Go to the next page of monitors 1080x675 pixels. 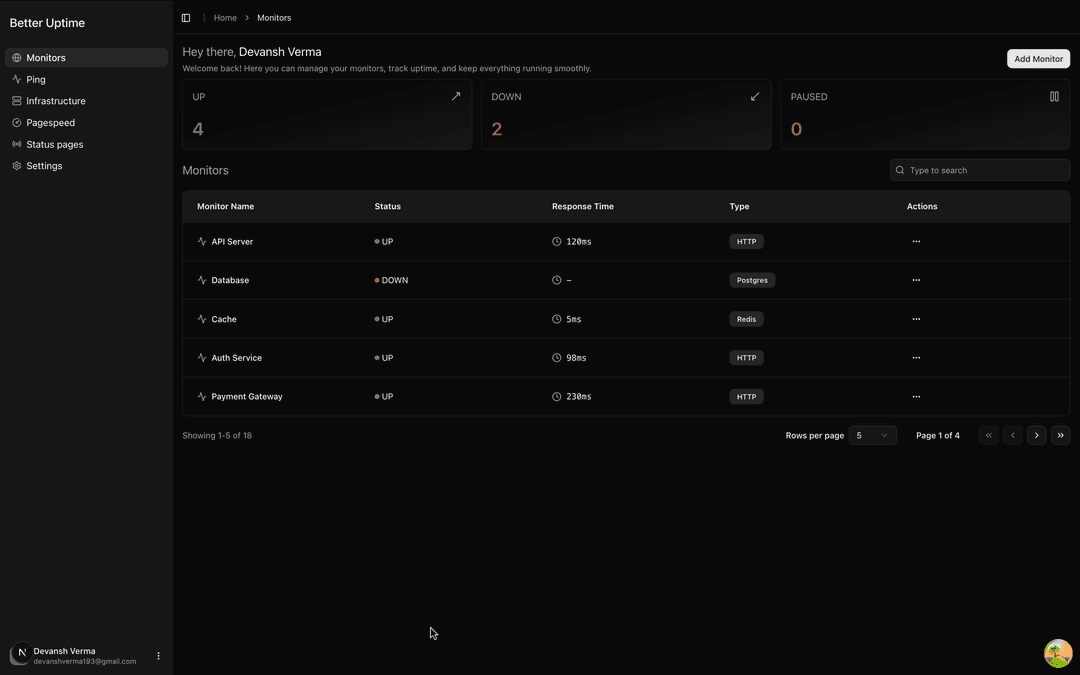1036,435
